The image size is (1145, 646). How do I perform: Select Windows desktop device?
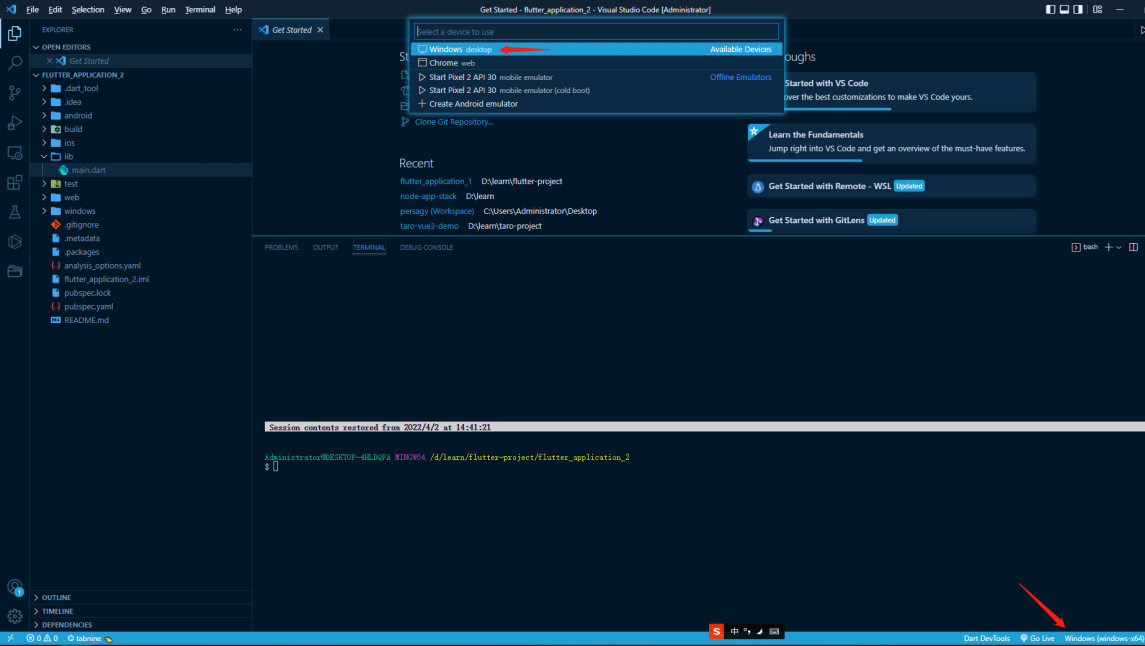pos(596,50)
